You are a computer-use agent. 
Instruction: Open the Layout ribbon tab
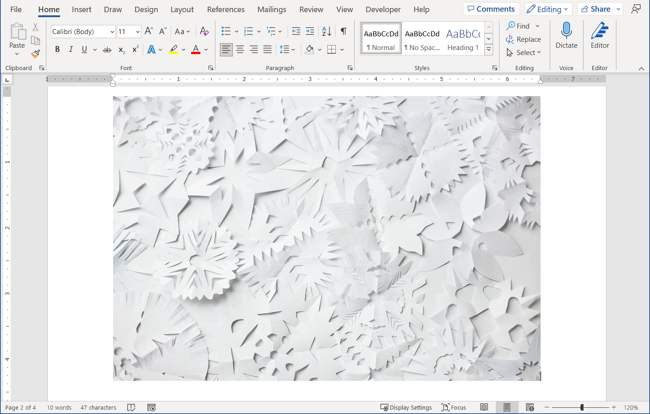(182, 9)
